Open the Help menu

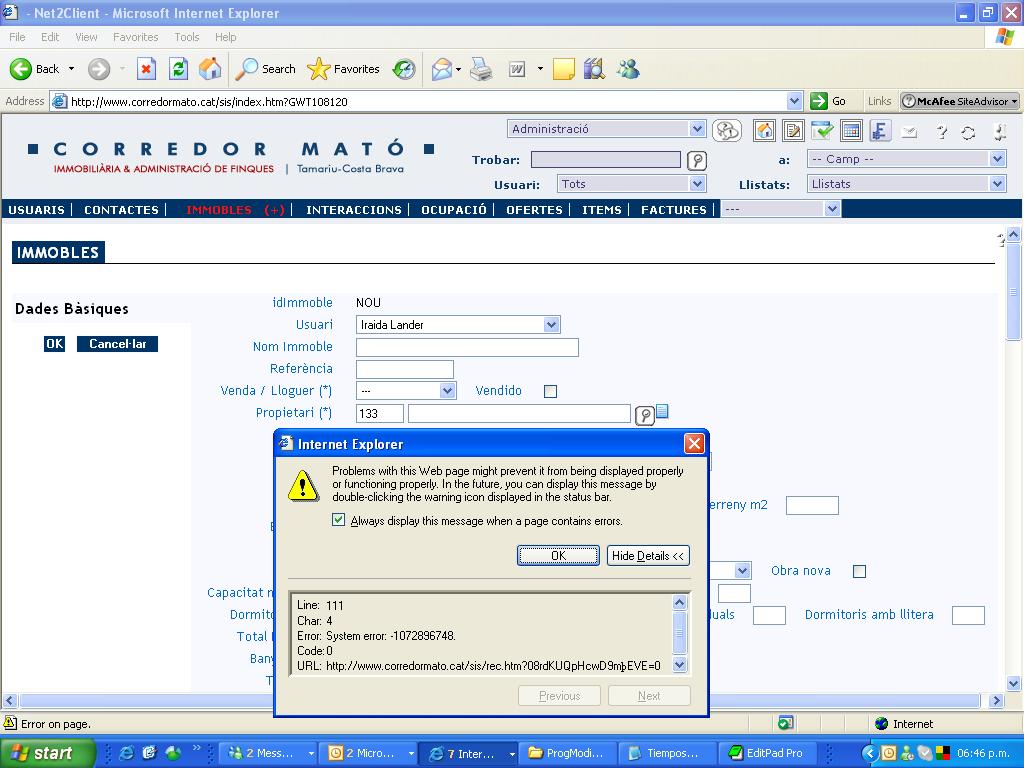click(x=225, y=37)
